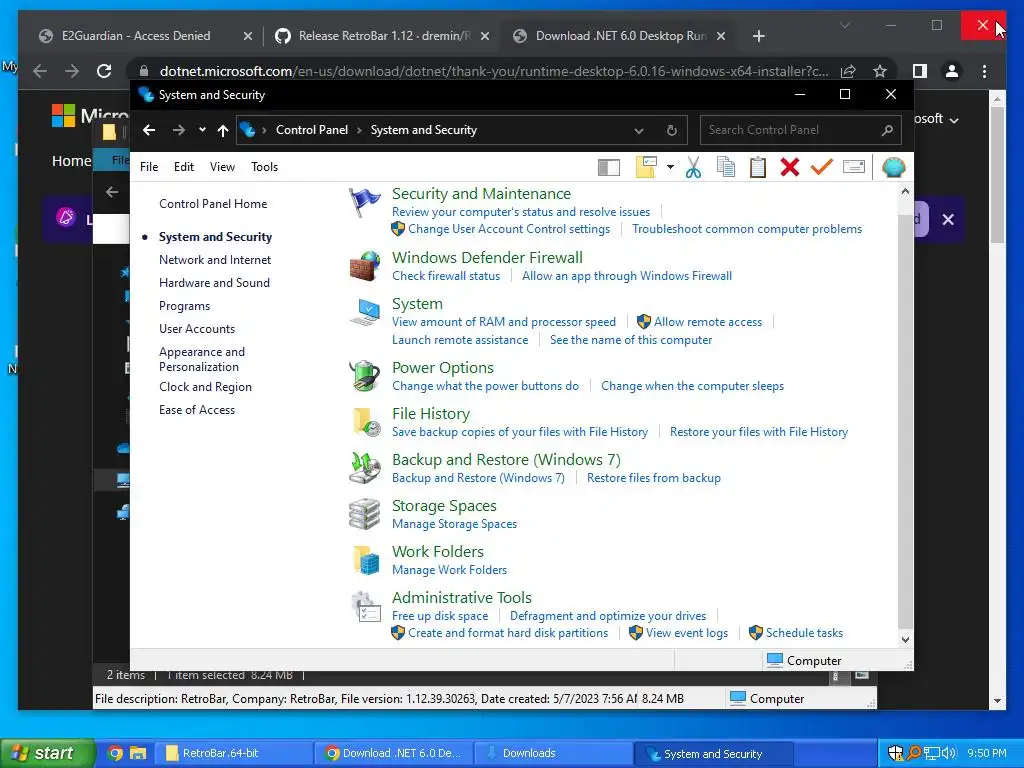1024x768 pixels.
Task: Click the Power Options battery icon
Action: point(364,376)
